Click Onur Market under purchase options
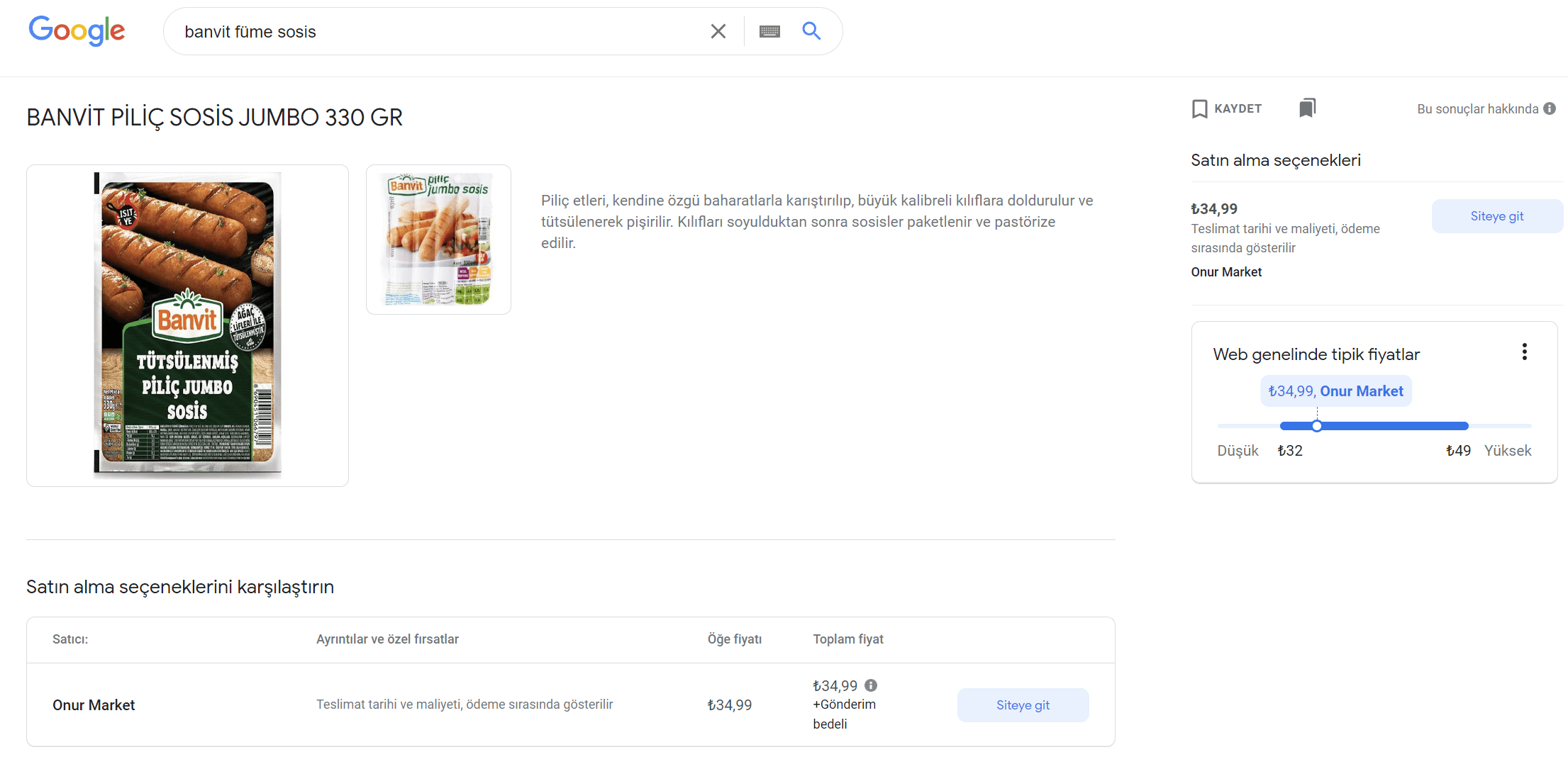The image size is (1568, 769). pyautogui.click(x=1225, y=272)
